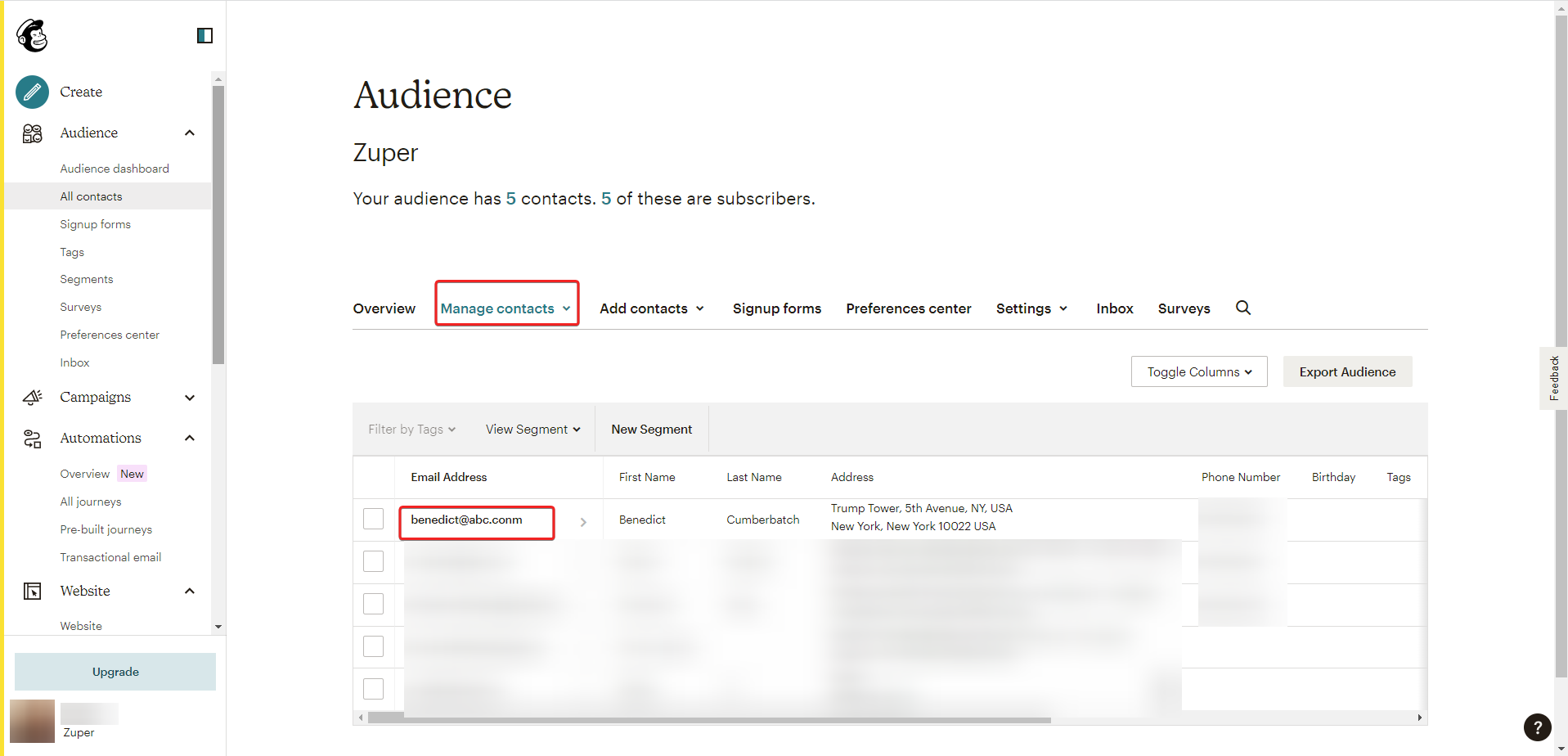The image size is (1568, 756).
Task: Select the second contact row checkbox
Action: pos(373,561)
